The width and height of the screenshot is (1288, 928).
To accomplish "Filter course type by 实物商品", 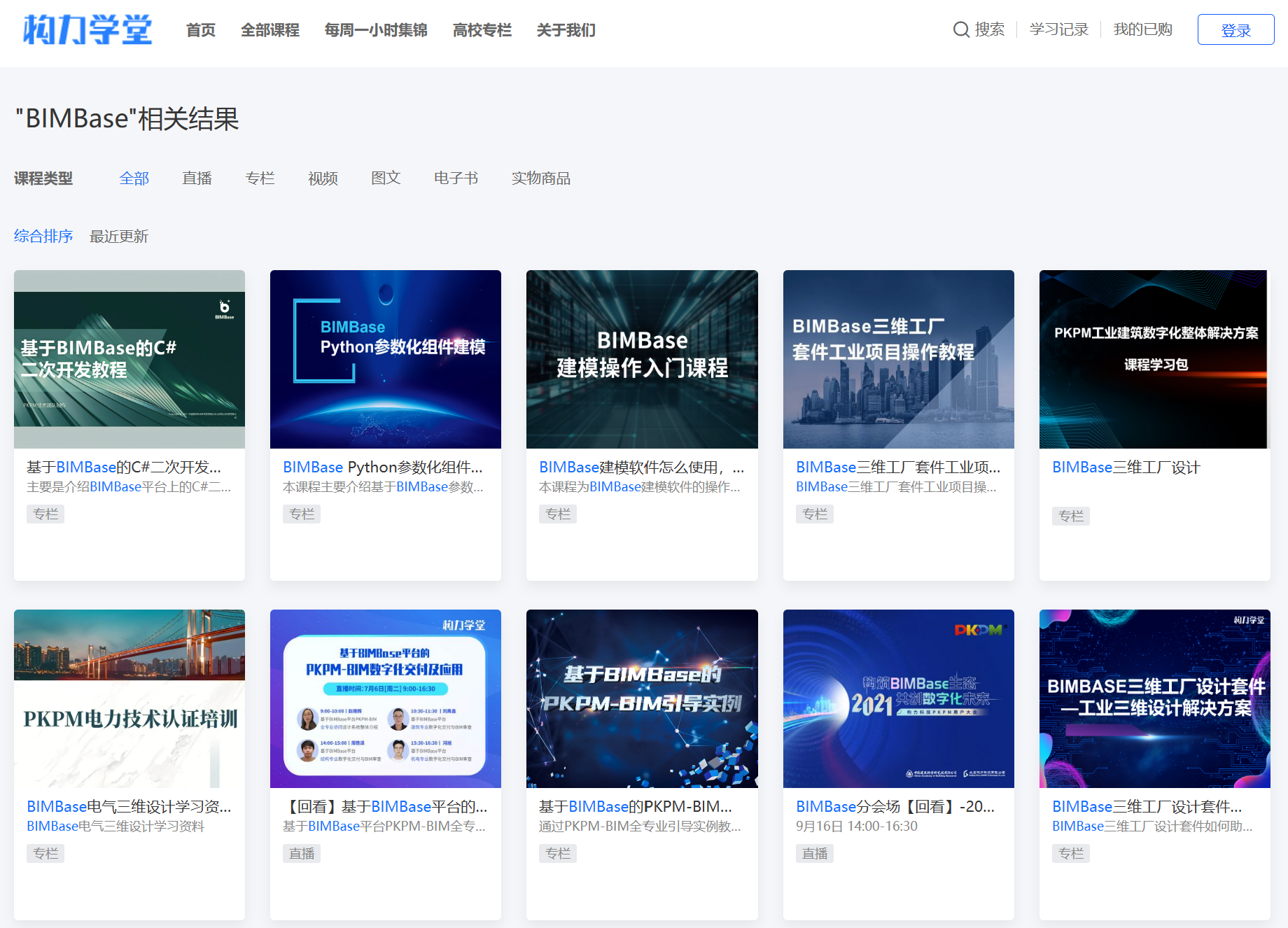I will [541, 178].
